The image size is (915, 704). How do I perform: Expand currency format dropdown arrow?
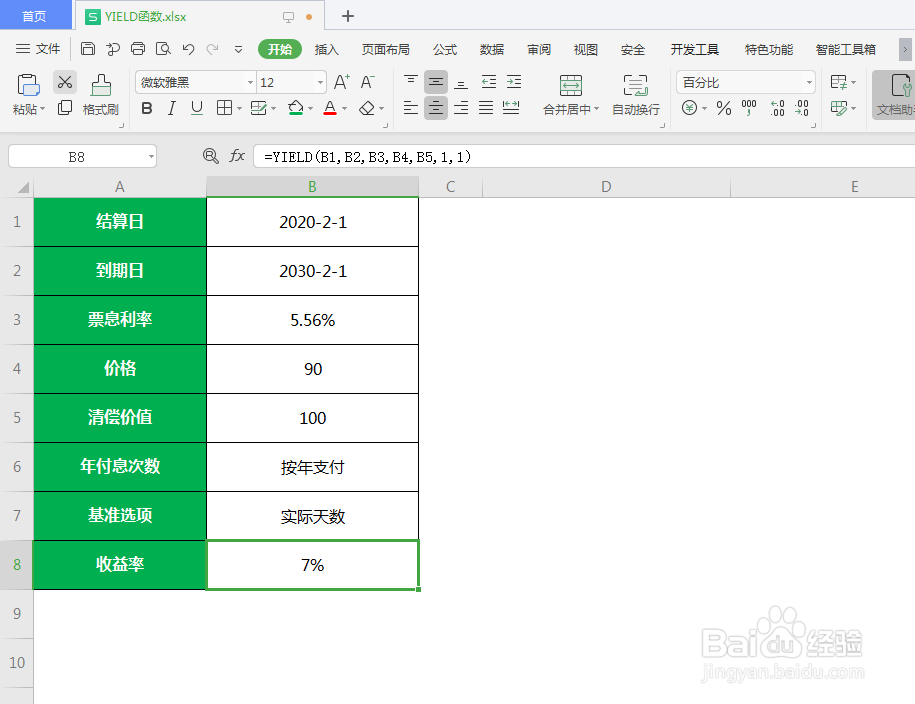[704, 109]
